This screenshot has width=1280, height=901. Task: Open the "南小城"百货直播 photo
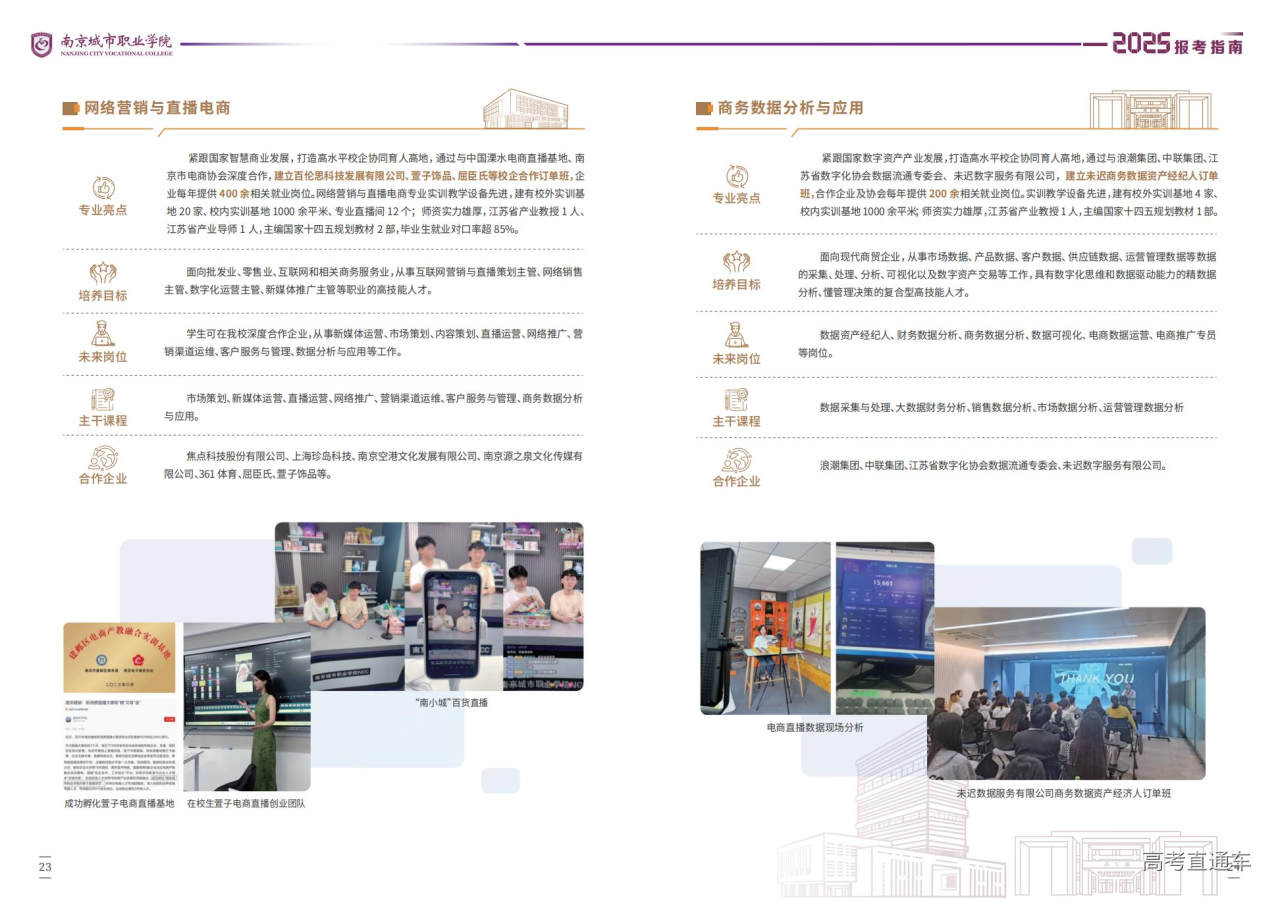(430, 605)
